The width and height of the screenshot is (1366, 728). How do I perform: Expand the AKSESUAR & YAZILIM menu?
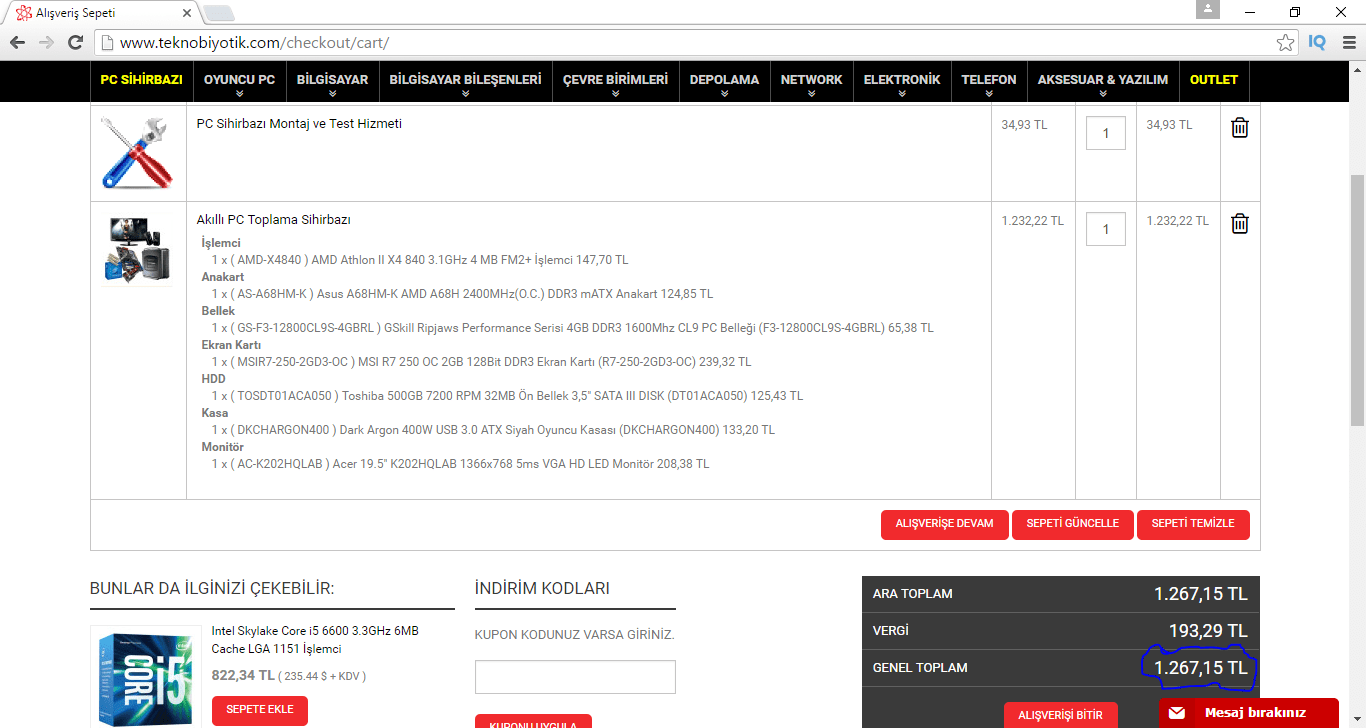click(1103, 80)
